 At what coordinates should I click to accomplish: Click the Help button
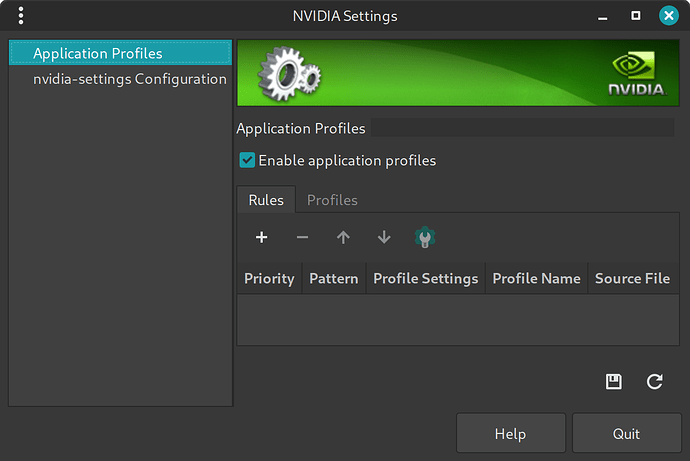coord(510,434)
